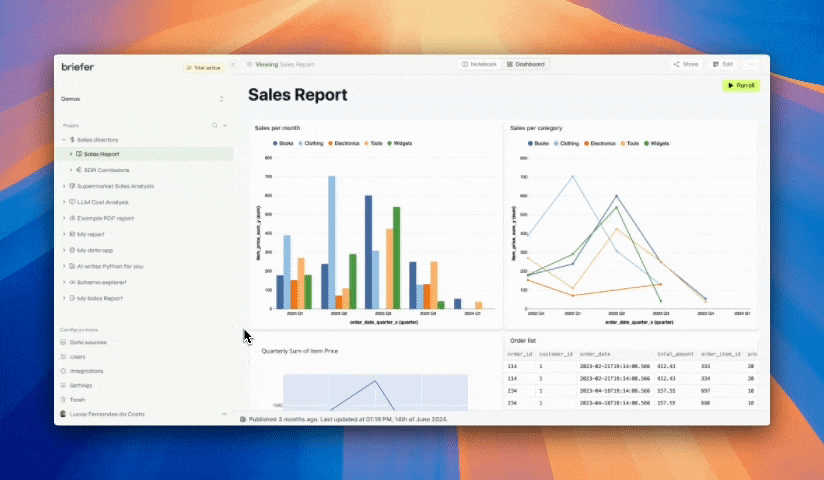
Task: Click the Data sources database icon
Action: click(63, 342)
